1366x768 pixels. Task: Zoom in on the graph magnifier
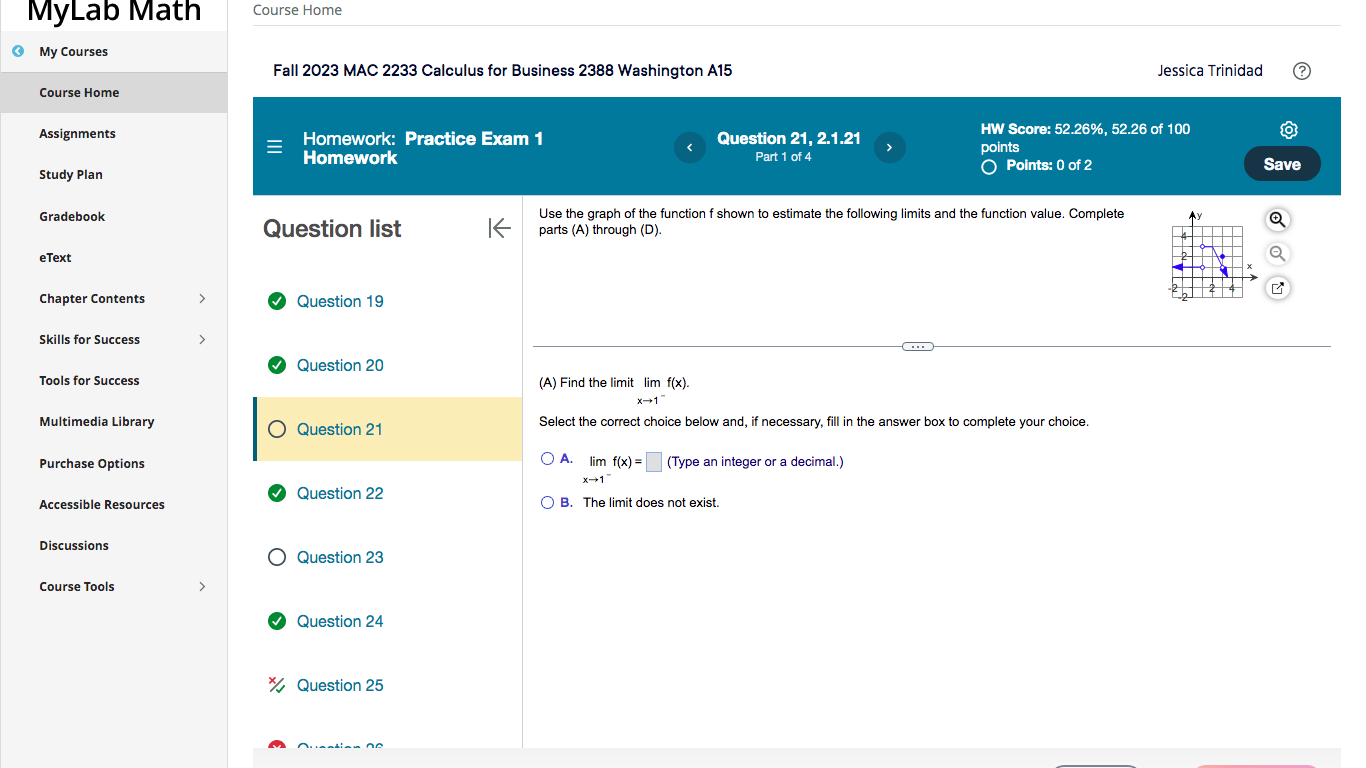coord(1277,220)
